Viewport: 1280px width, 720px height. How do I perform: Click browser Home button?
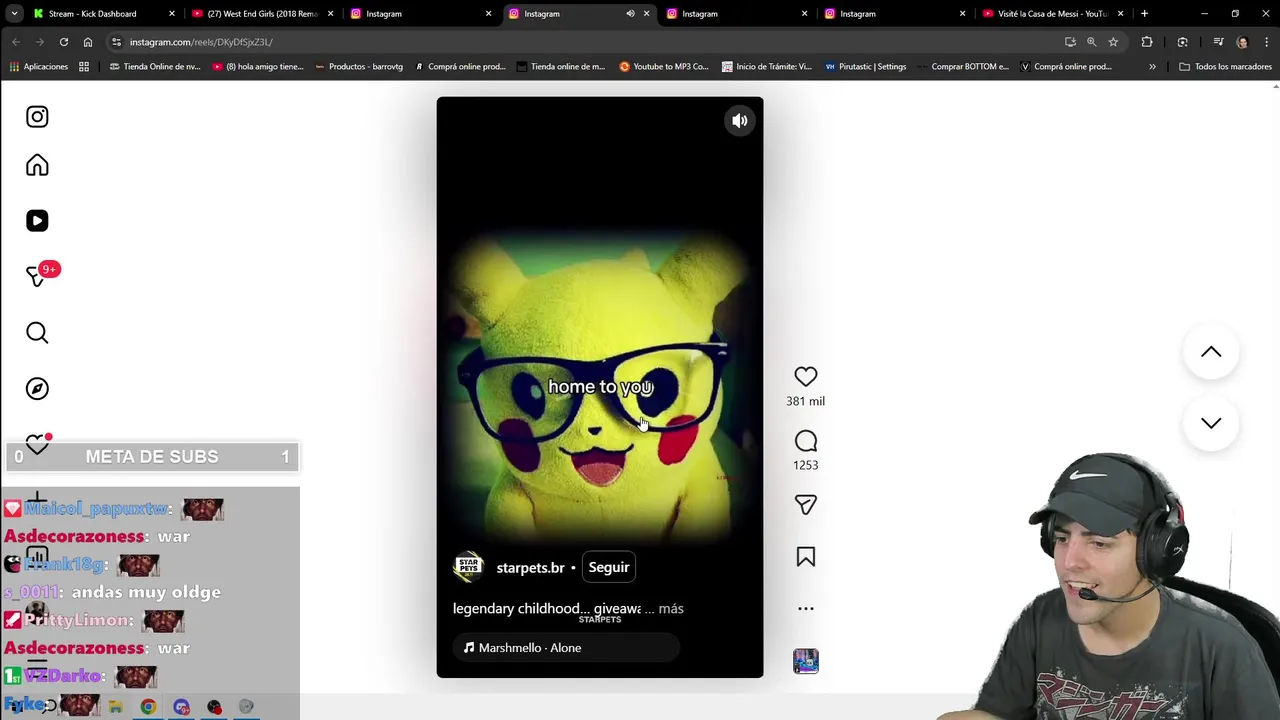click(x=88, y=42)
